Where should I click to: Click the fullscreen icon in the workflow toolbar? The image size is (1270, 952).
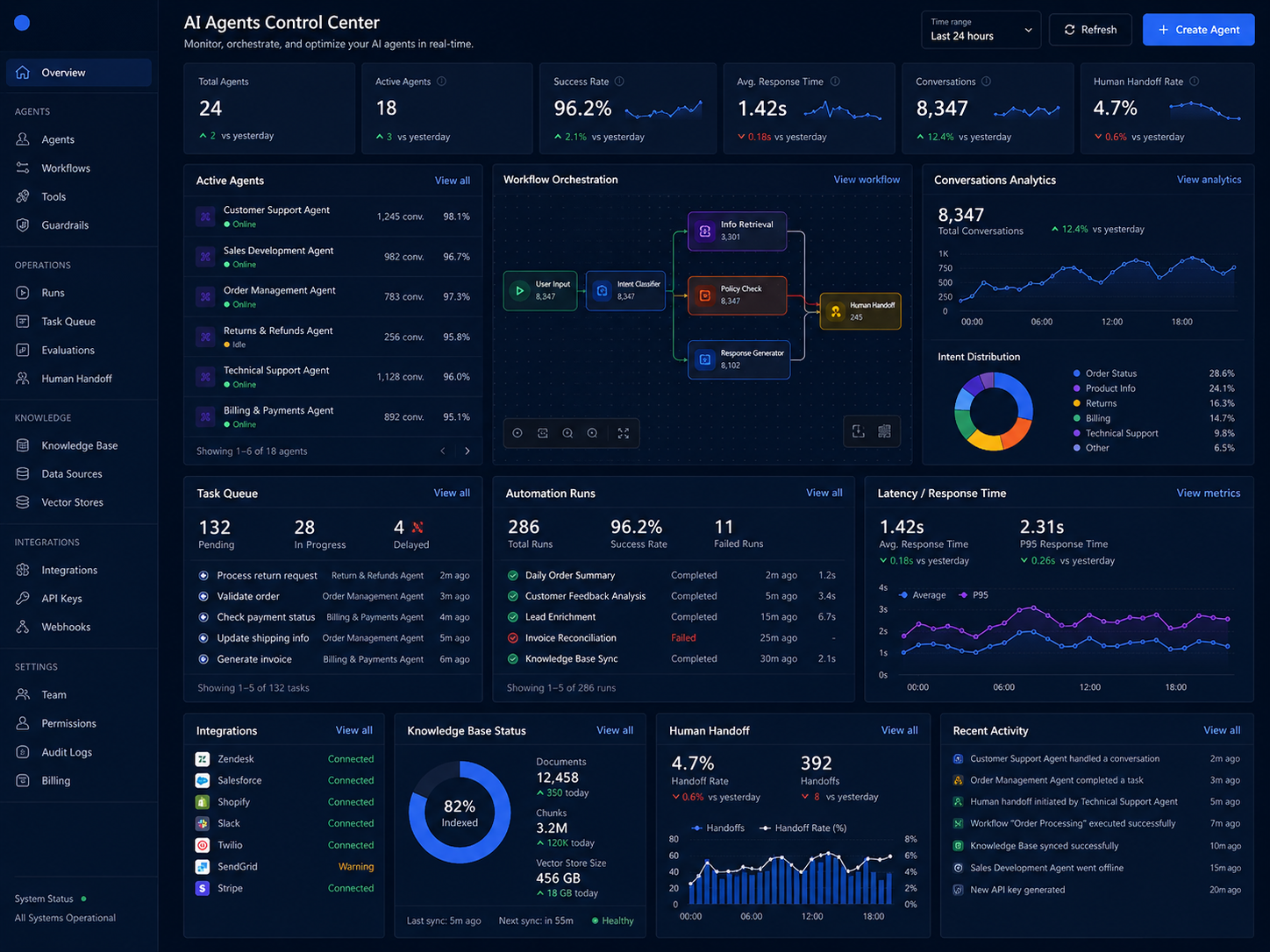(624, 433)
